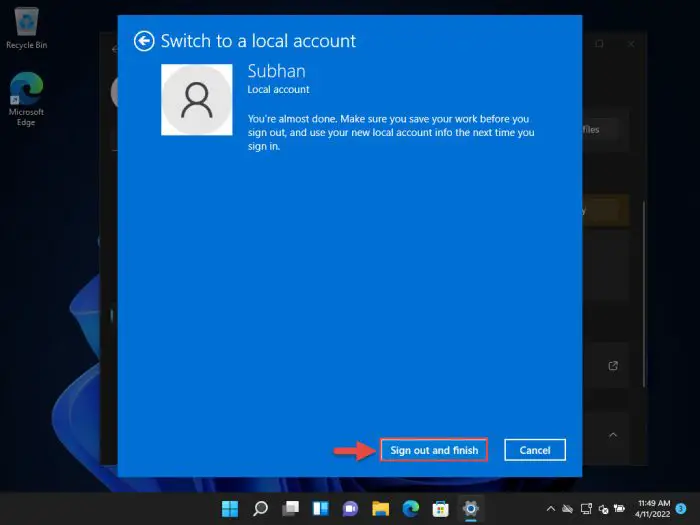This screenshot has height=525, width=700.
Task: Open Microsoft Store from taskbar
Action: tap(440, 508)
